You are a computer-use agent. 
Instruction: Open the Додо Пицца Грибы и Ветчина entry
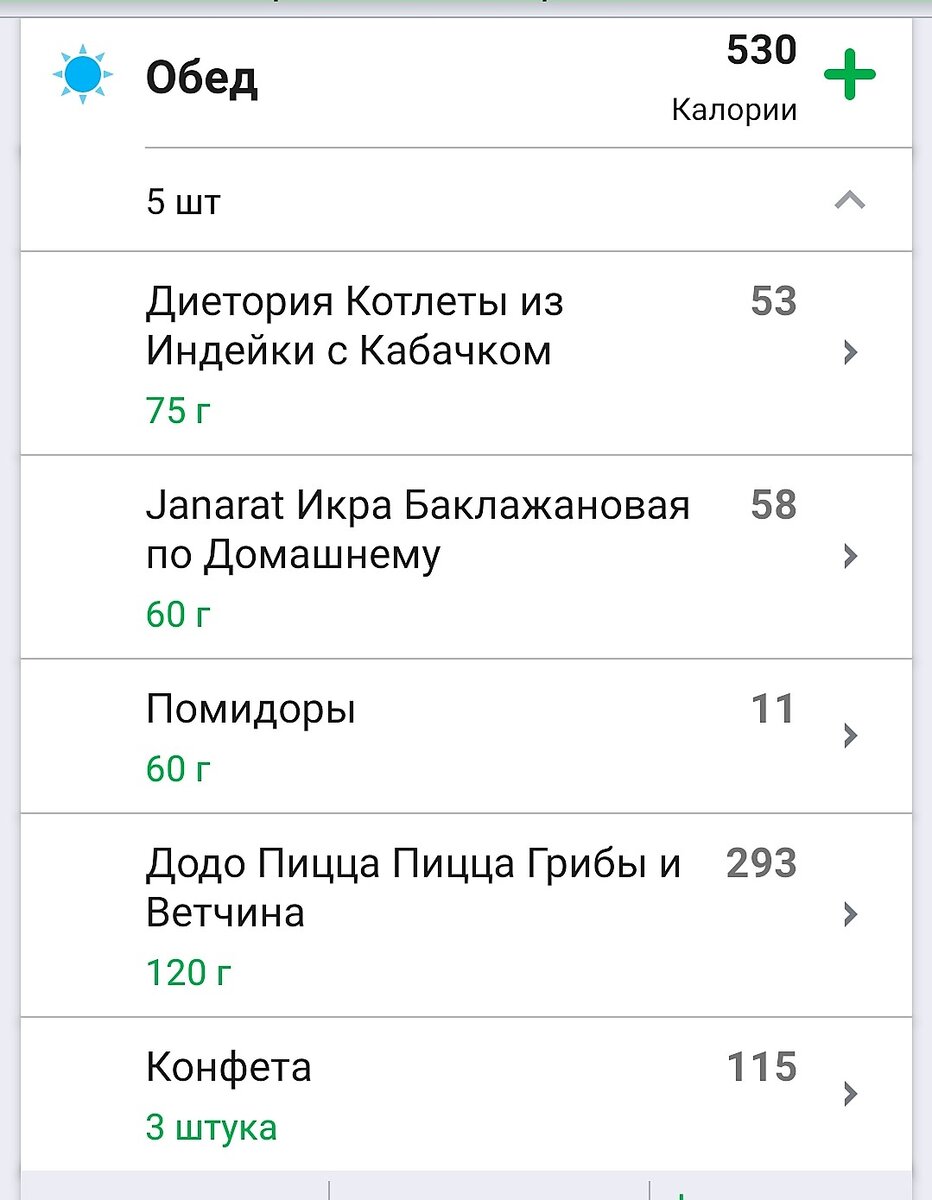tap(466, 915)
